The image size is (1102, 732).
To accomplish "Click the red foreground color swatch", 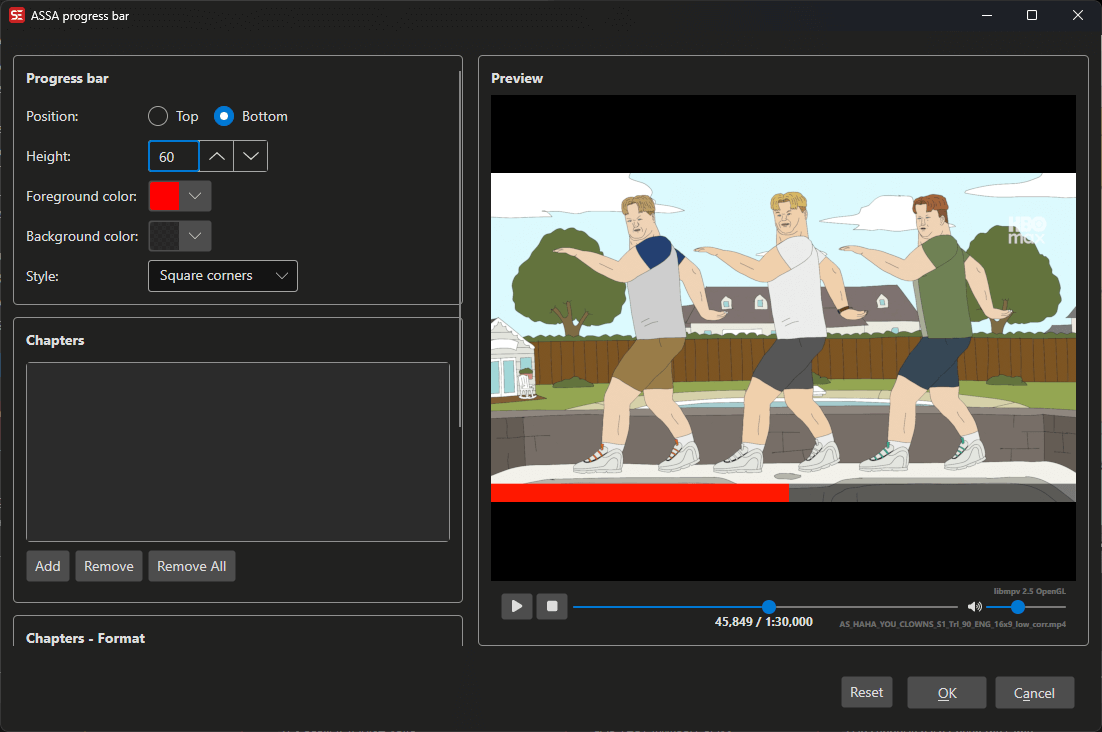I will tap(164, 196).
